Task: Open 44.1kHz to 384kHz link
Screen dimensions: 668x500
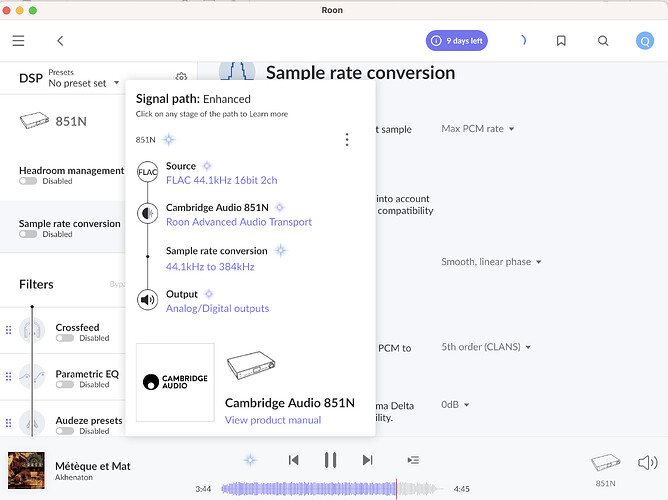Action: [x=210, y=267]
